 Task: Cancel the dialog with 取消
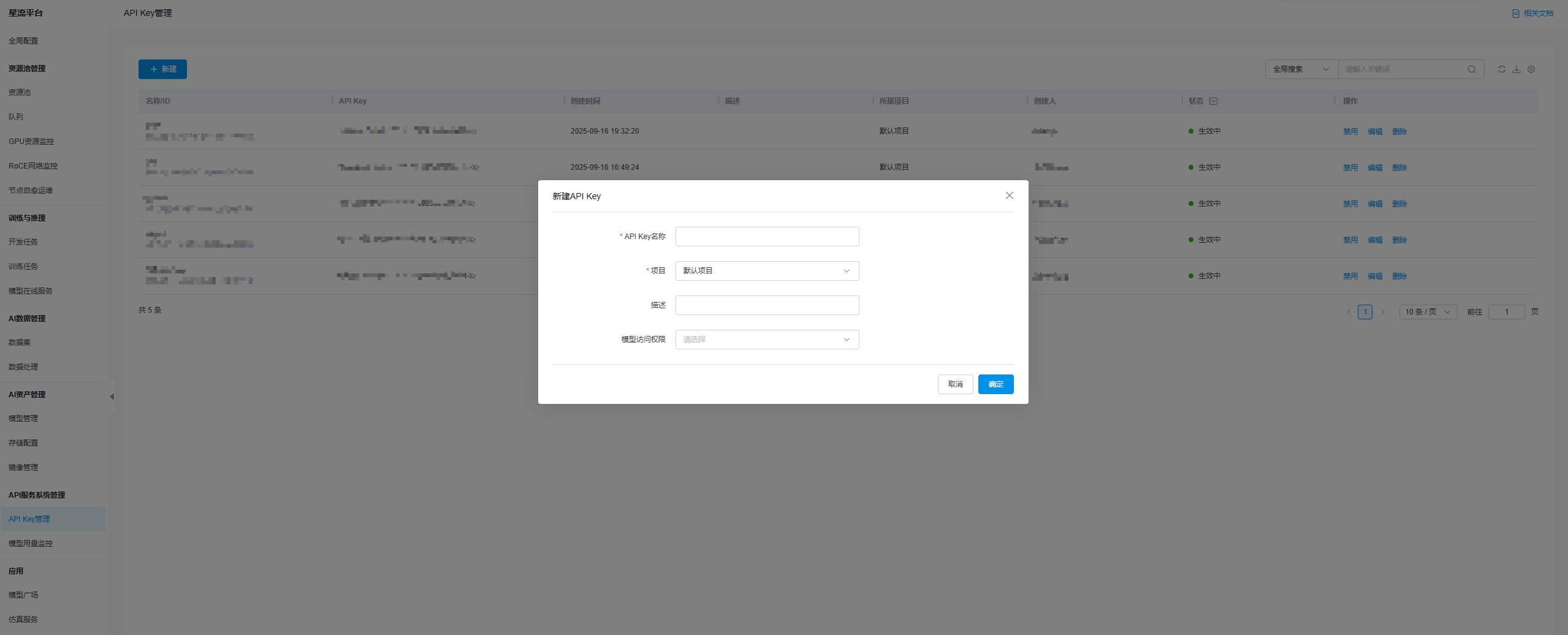click(x=955, y=384)
